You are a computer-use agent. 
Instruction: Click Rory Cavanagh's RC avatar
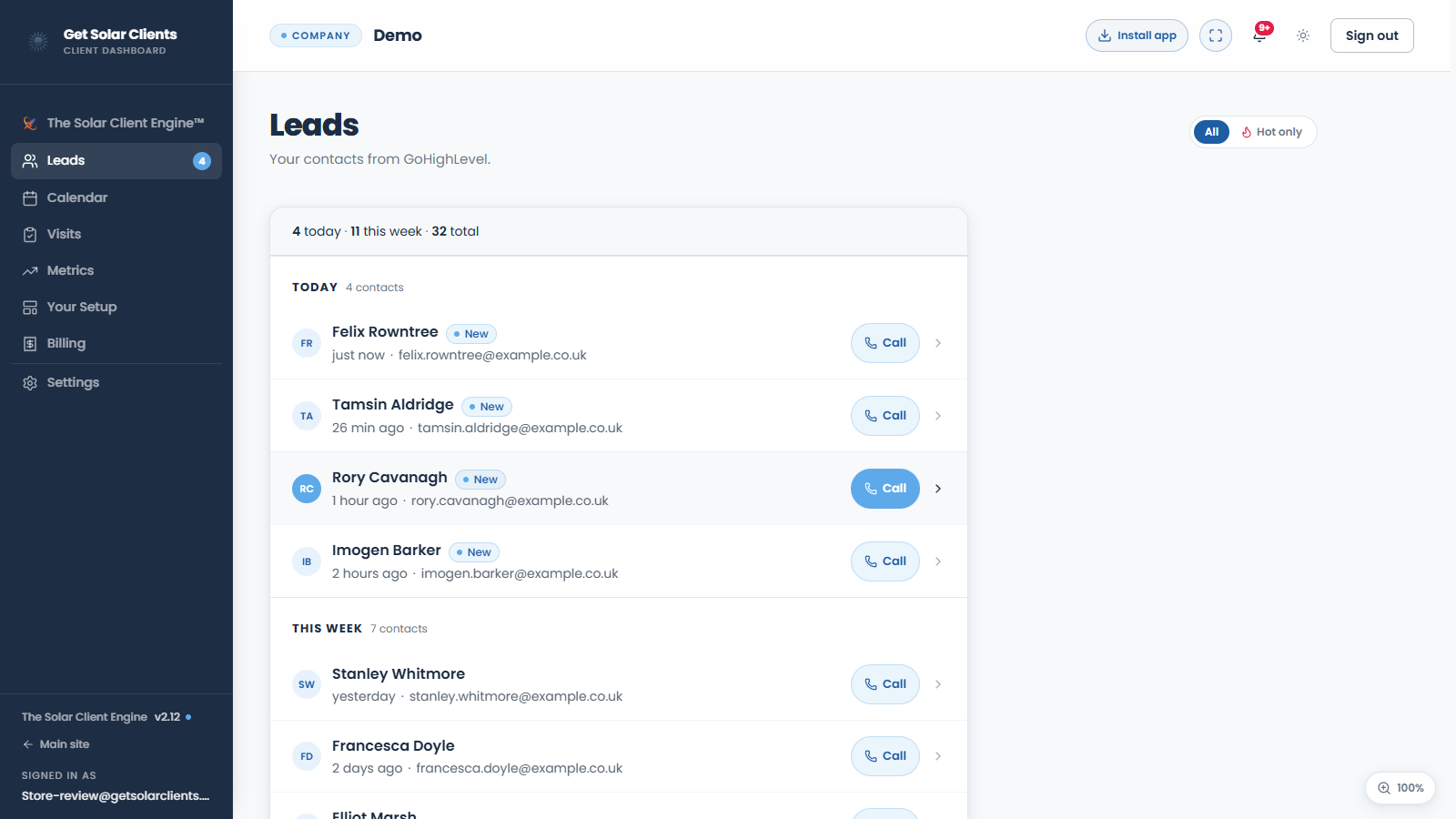[307, 489]
